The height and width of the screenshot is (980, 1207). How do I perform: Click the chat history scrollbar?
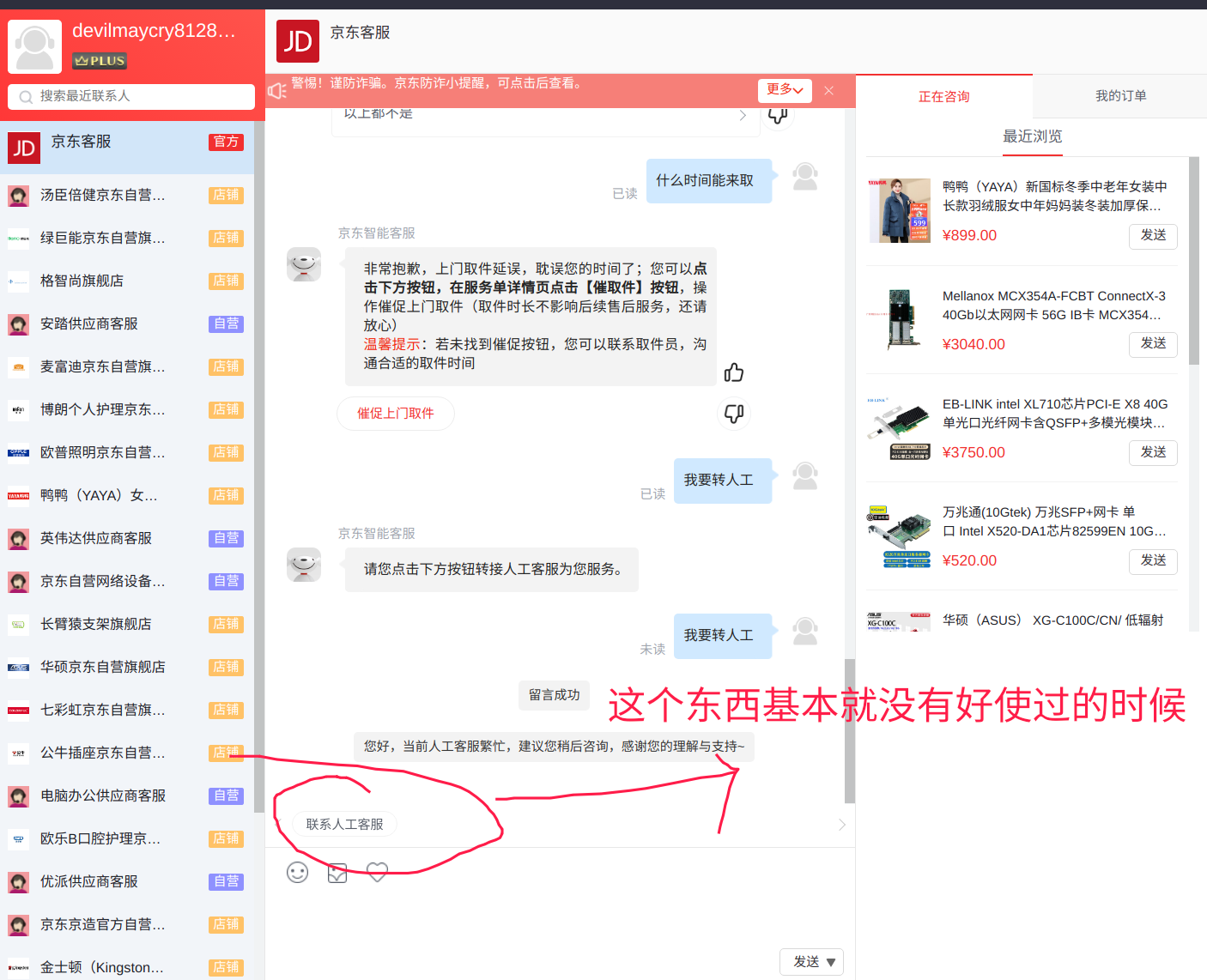click(850, 731)
